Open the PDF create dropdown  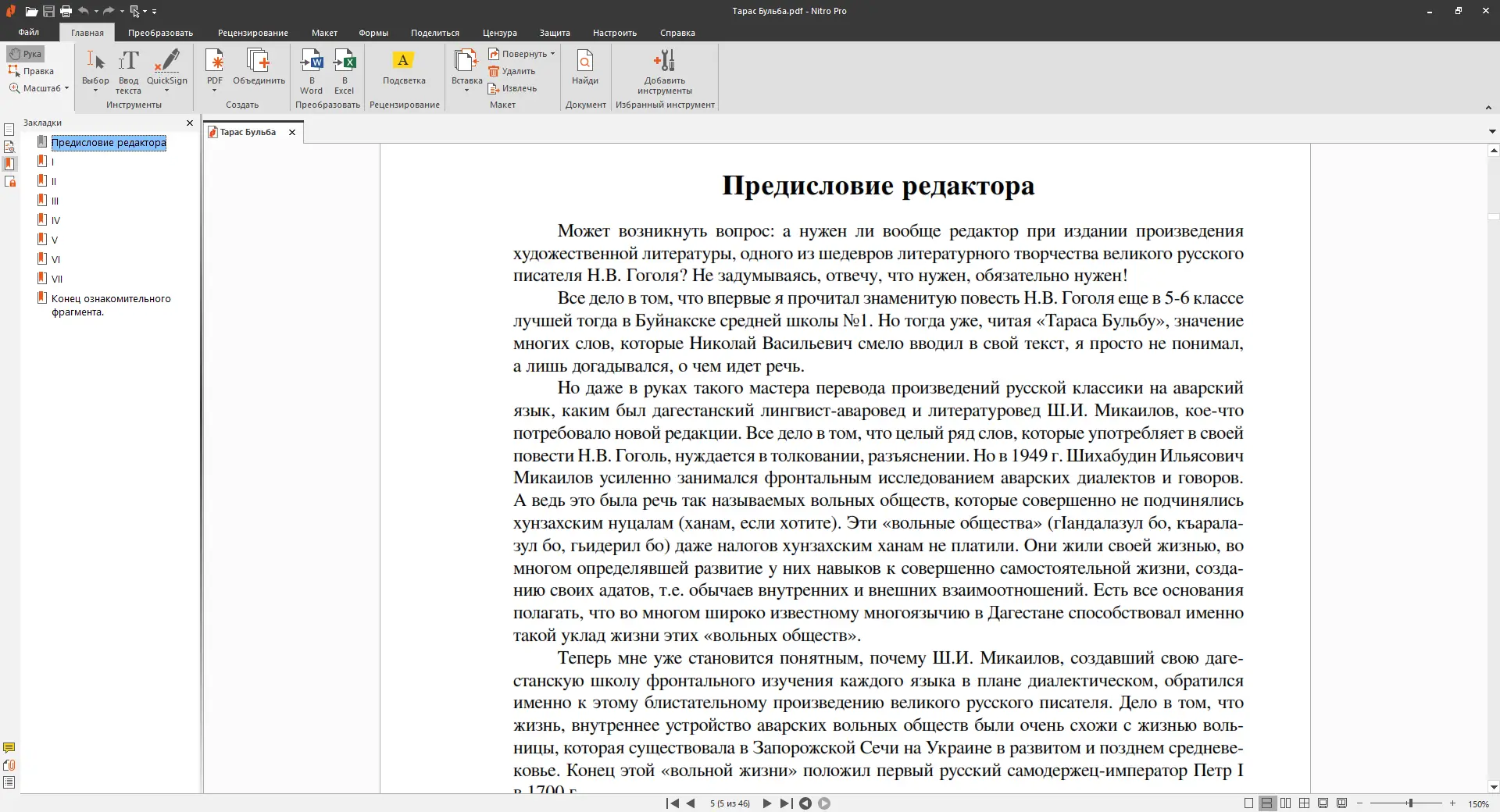[214, 90]
